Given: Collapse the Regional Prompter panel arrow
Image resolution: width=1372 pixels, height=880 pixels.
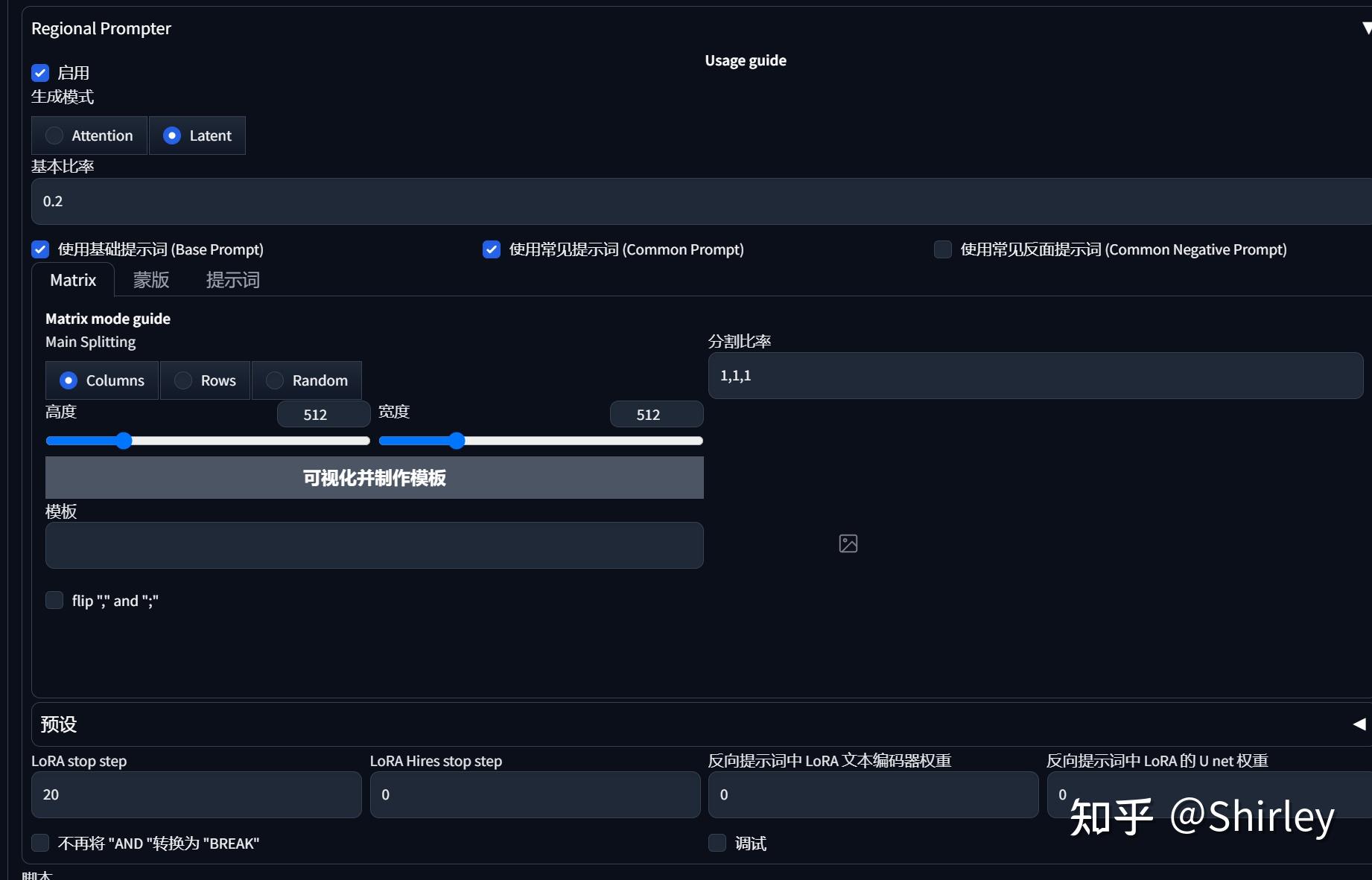Looking at the screenshot, I should [1366, 28].
